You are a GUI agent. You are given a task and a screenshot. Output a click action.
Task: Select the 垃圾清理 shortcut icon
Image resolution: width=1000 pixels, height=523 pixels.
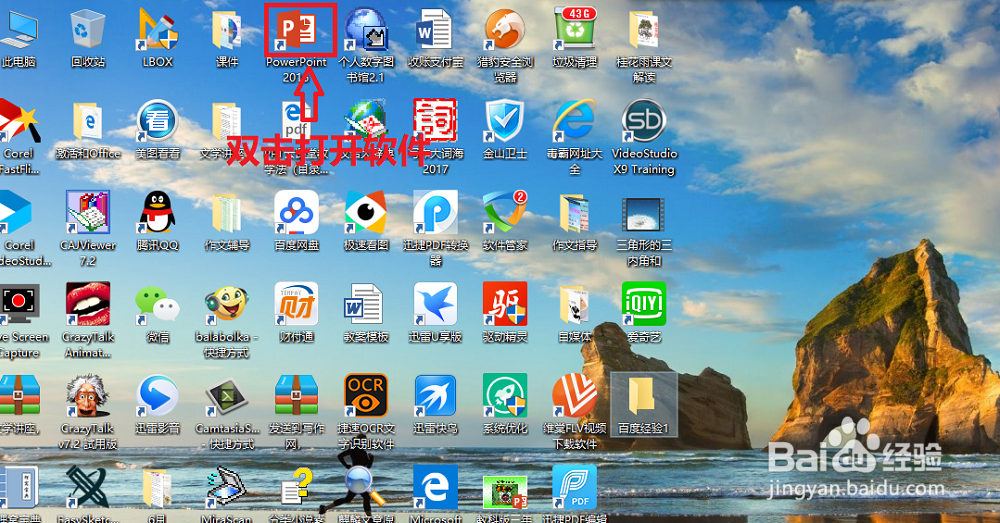coord(575,29)
